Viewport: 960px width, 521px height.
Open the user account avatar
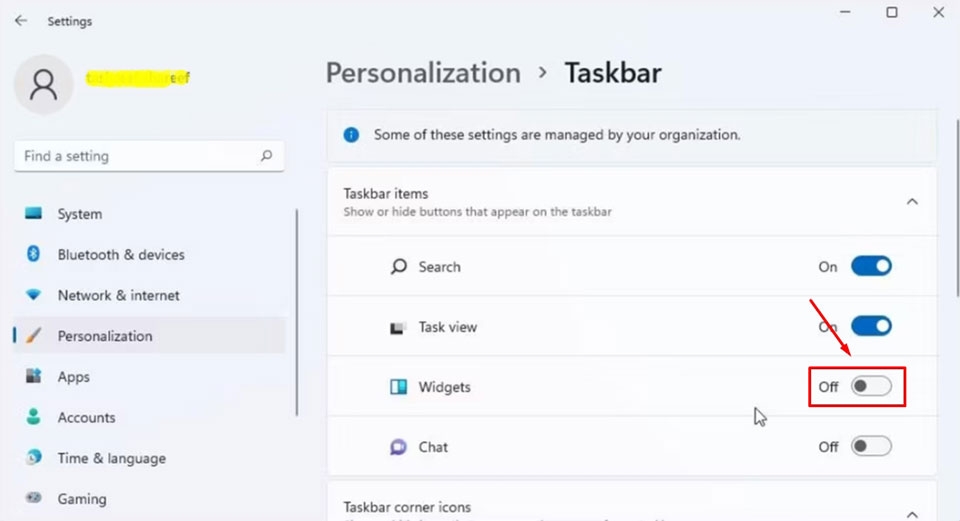[x=43, y=84]
